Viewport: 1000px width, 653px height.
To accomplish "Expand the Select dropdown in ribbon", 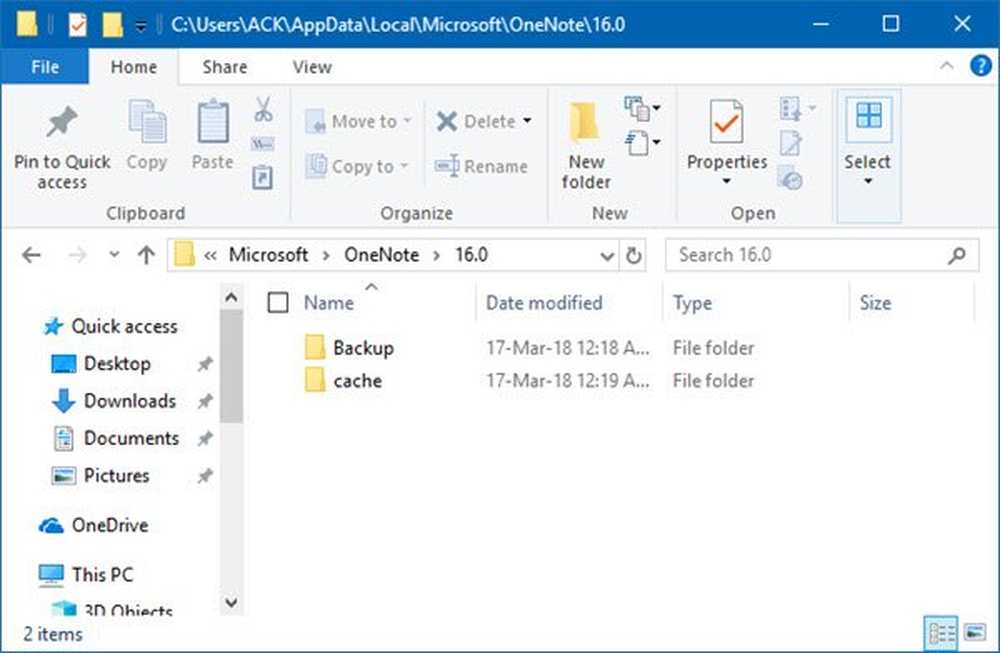I will click(x=867, y=181).
